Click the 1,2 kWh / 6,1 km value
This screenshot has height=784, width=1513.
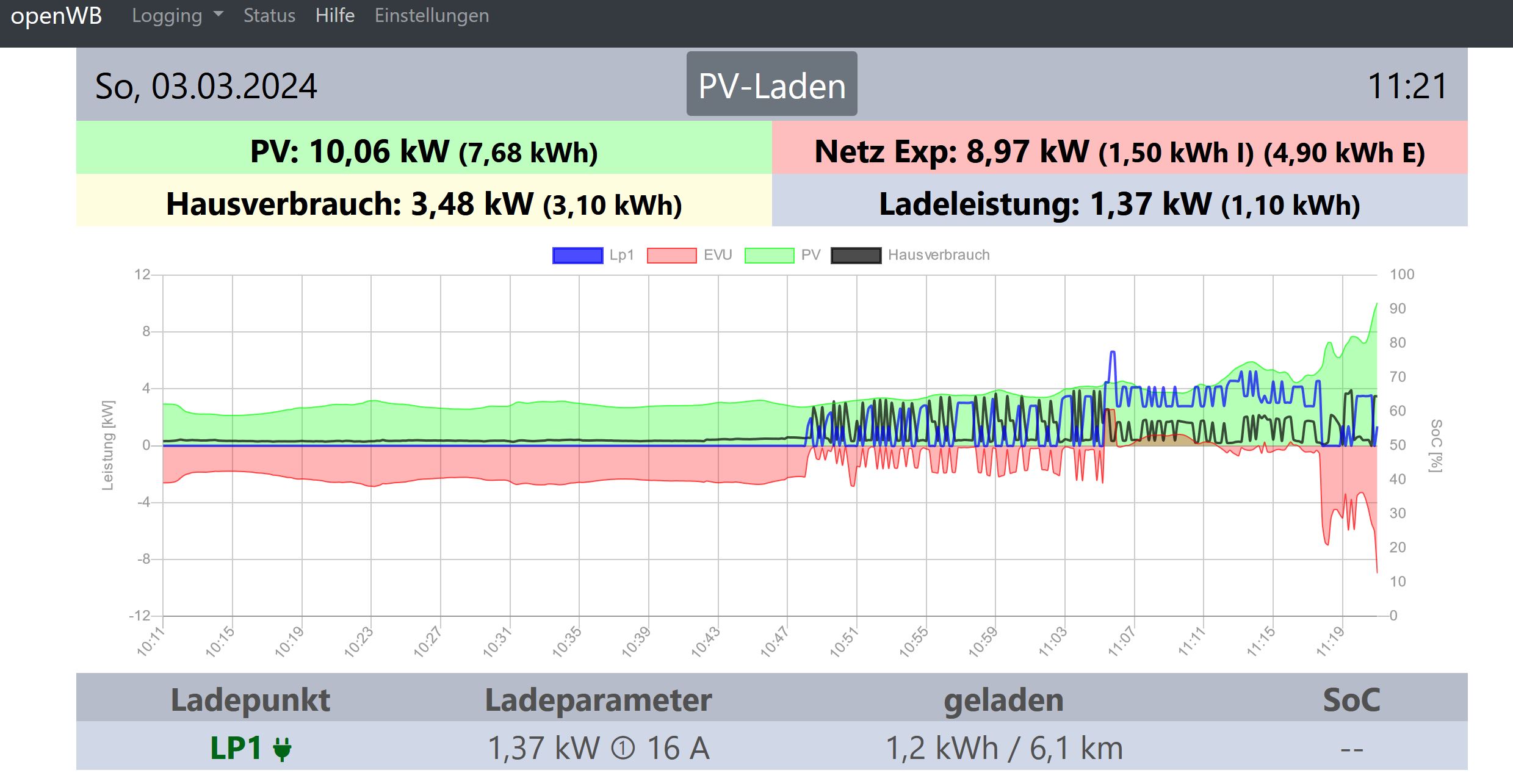[x=1003, y=749]
